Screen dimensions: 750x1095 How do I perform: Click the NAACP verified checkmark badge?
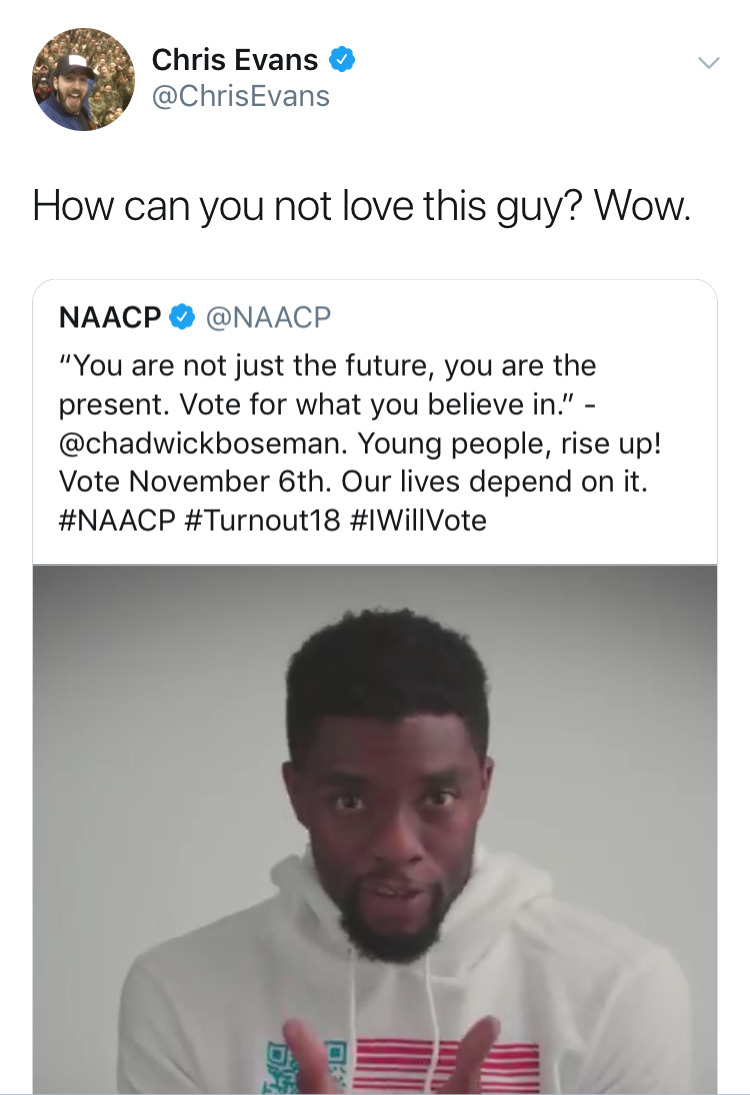pyautogui.click(x=182, y=318)
